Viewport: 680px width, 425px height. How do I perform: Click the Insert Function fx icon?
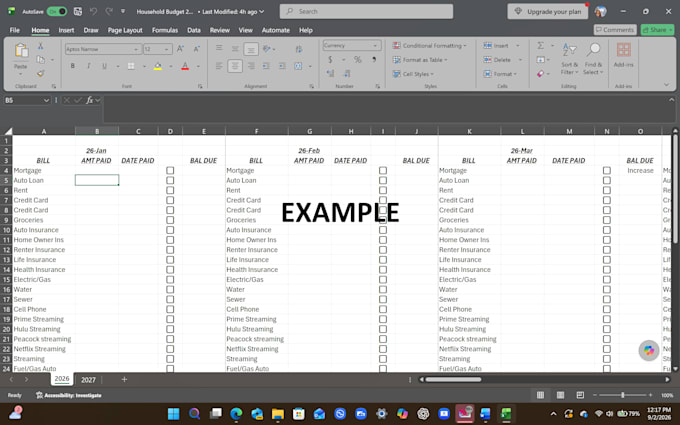point(90,100)
